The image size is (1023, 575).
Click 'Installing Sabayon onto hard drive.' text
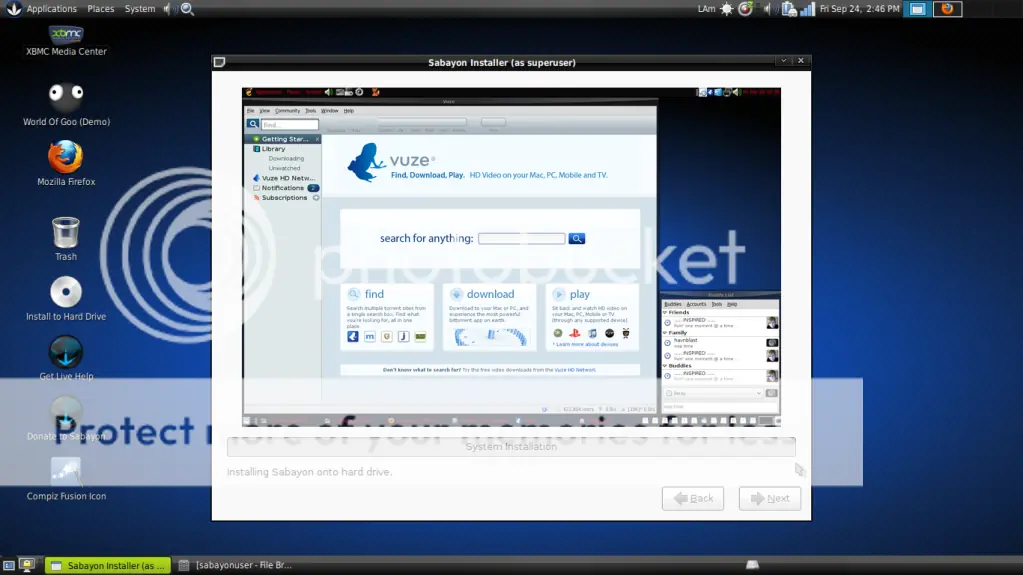(x=309, y=472)
